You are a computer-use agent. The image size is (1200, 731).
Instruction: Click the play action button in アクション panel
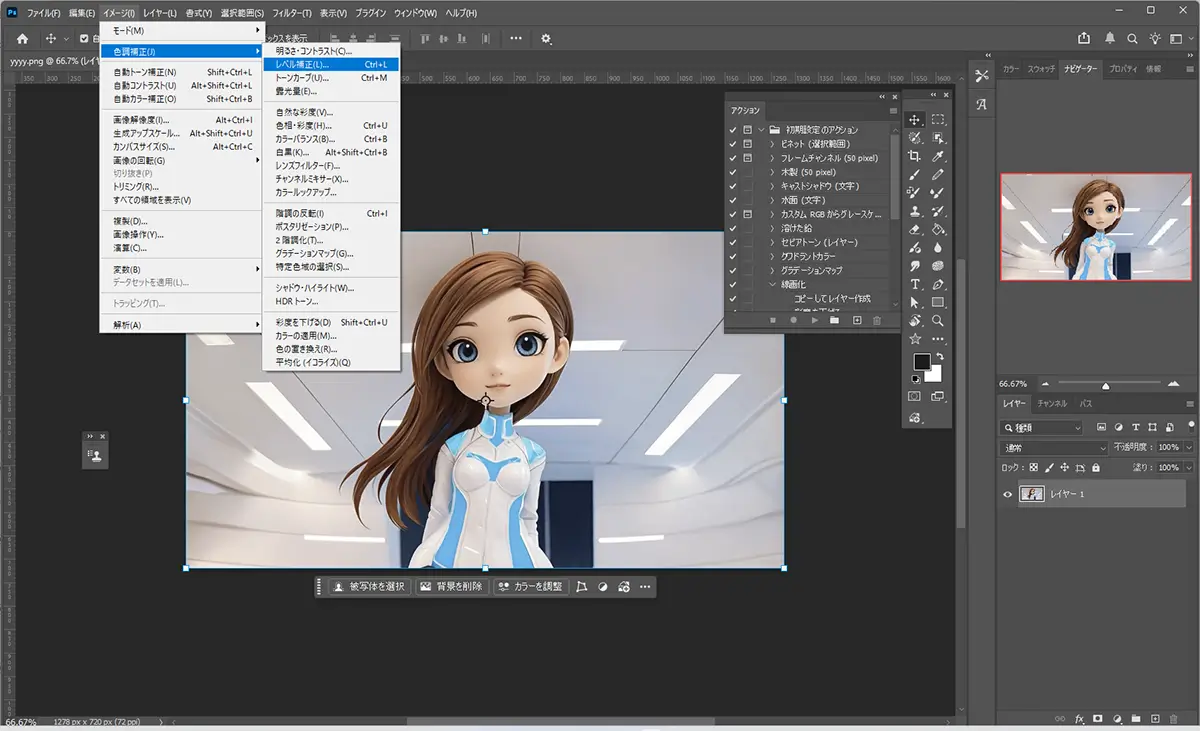(x=815, y=320)
